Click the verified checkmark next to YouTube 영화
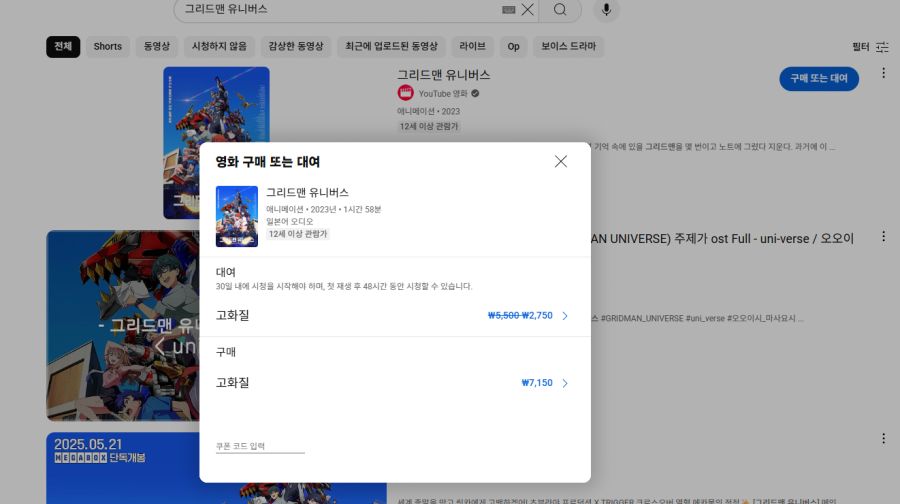900x504 pixels. pos(475,94)
